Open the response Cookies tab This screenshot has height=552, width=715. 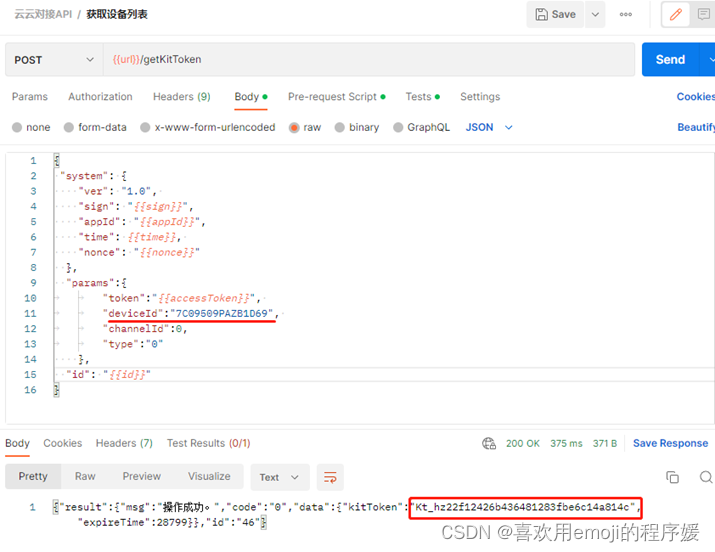[x=62, y=443]
